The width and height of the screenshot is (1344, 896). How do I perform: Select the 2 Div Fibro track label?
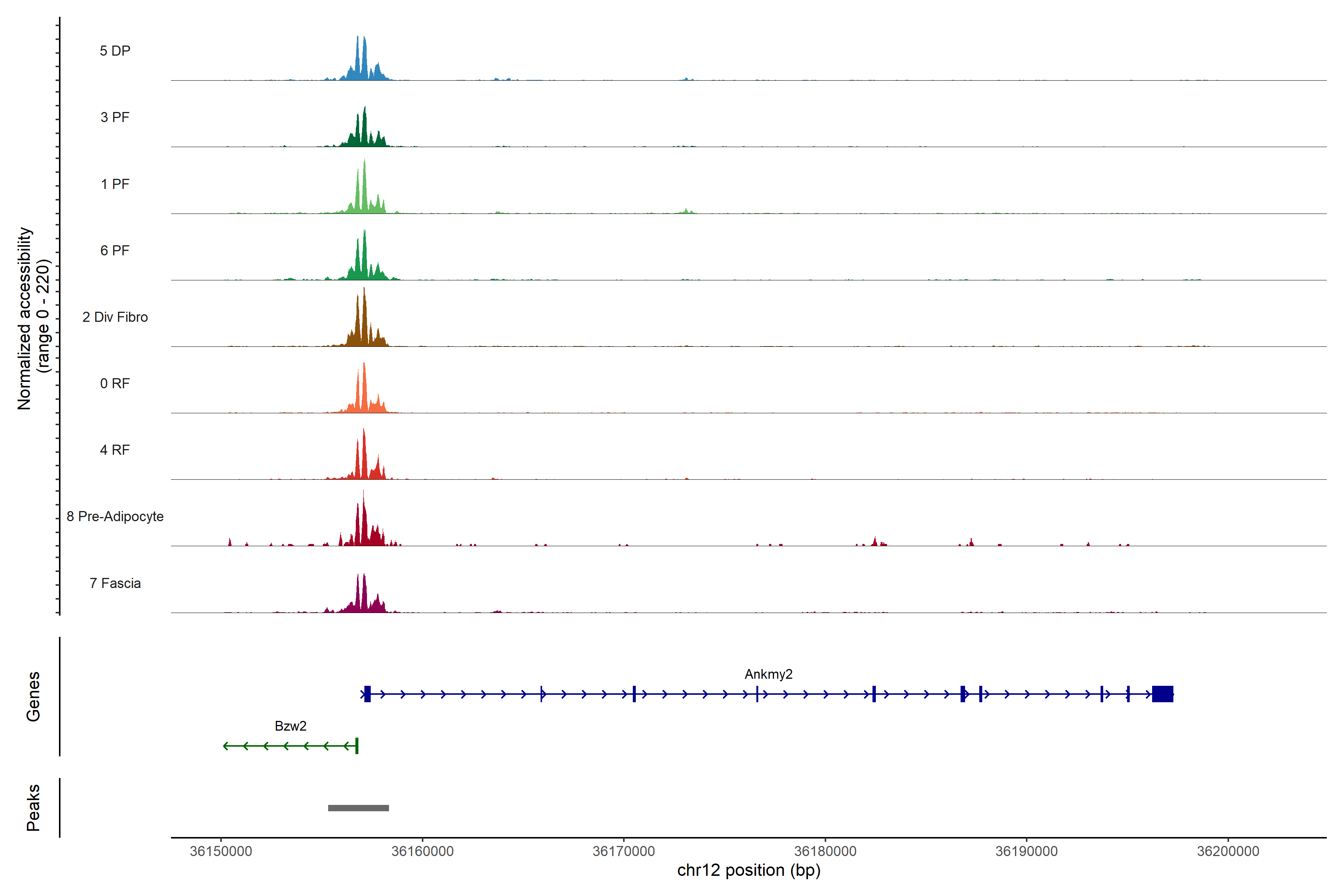pos(115,317)
